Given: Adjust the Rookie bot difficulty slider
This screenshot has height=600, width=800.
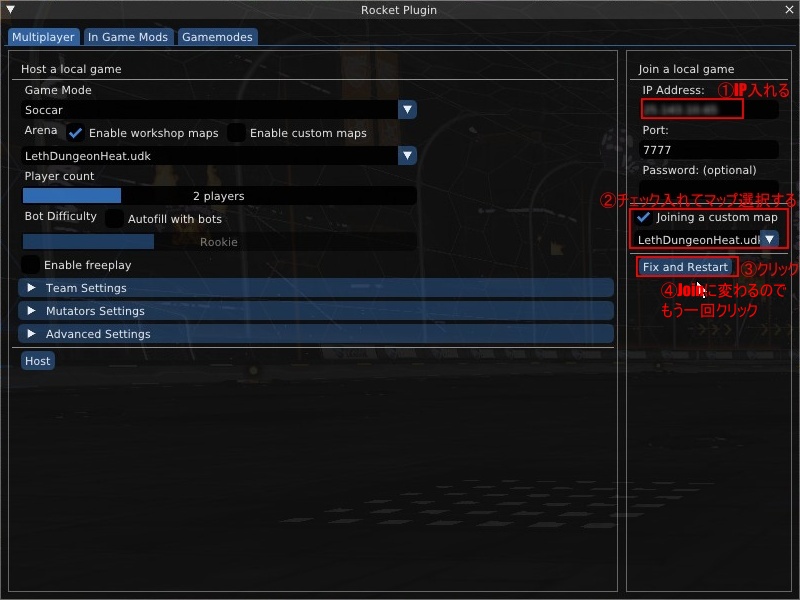Looking at the screenshot, I should [219, 242].
